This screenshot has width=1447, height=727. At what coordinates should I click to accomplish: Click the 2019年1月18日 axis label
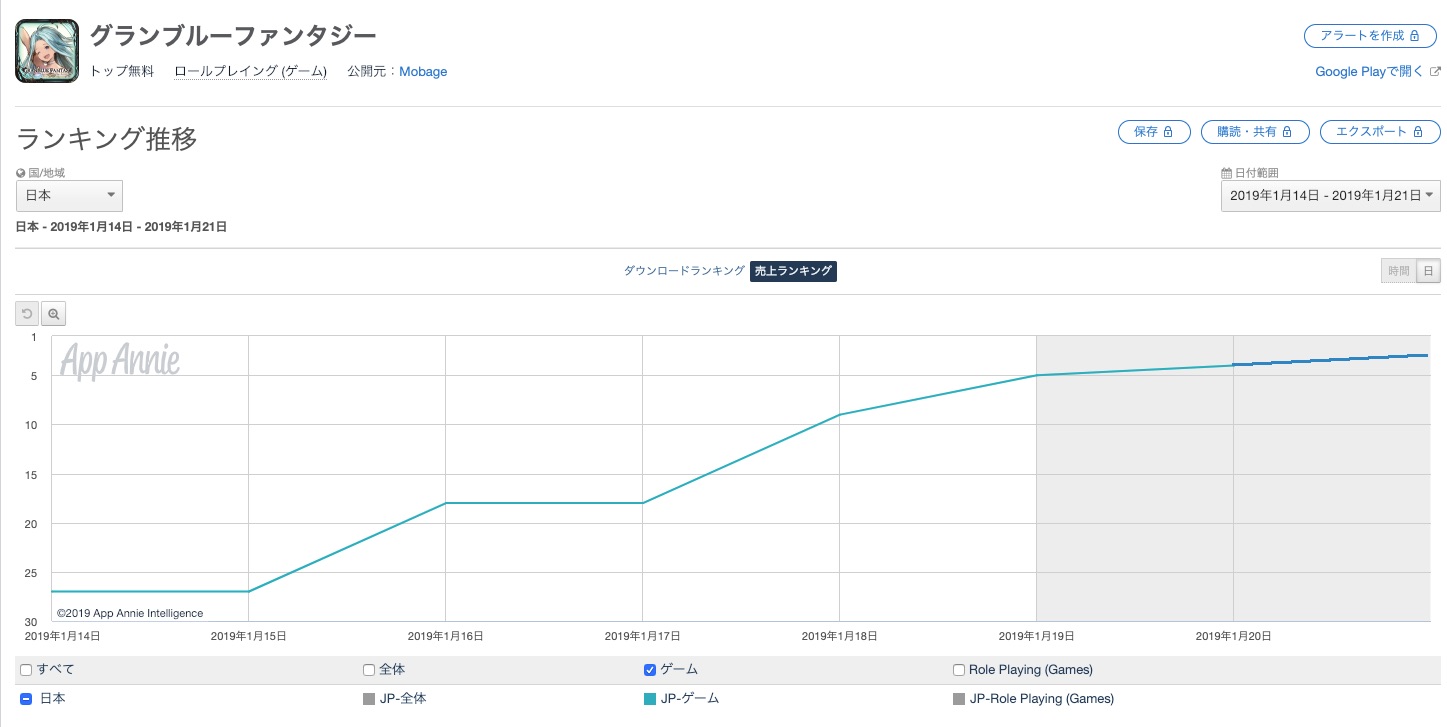click(840, 635)
